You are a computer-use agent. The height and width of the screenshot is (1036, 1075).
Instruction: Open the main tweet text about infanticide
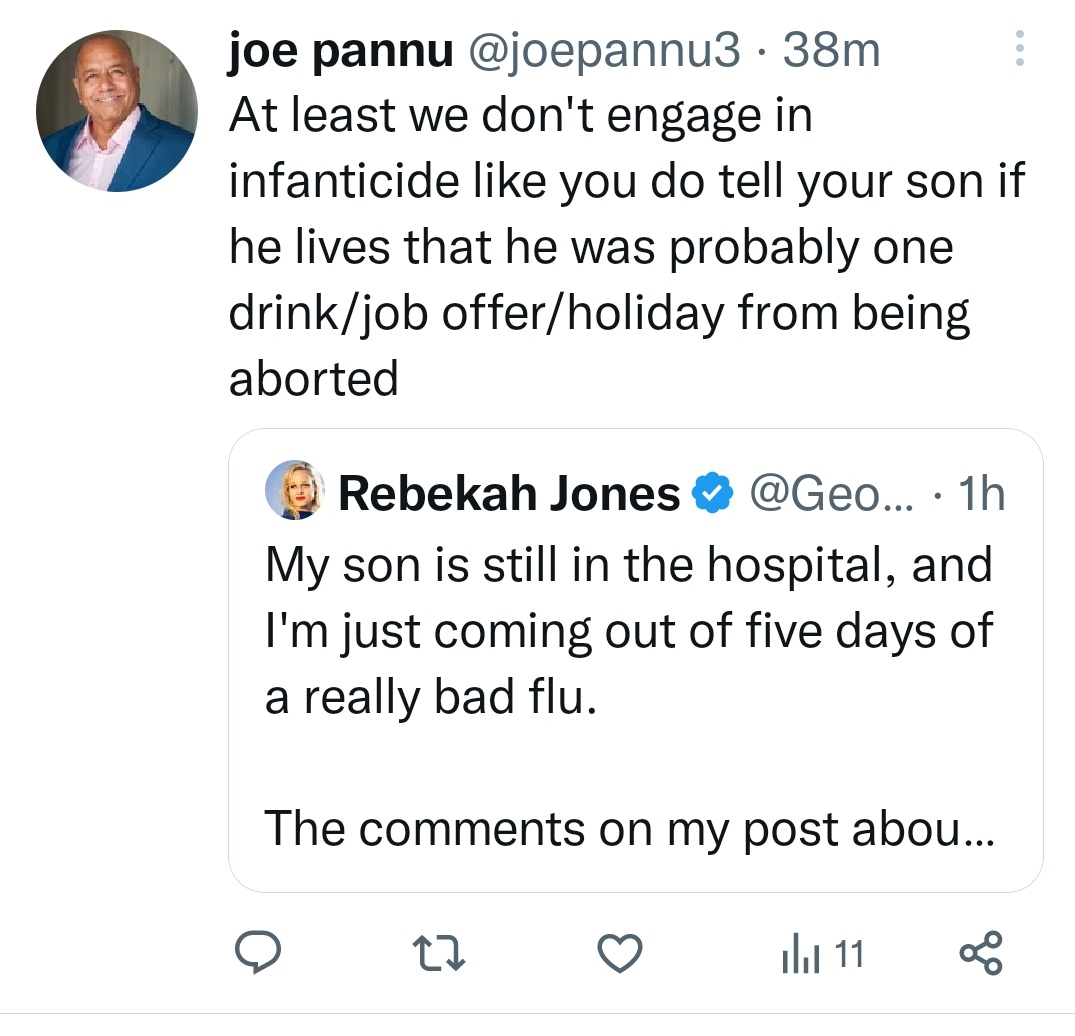tap(620, 247)
